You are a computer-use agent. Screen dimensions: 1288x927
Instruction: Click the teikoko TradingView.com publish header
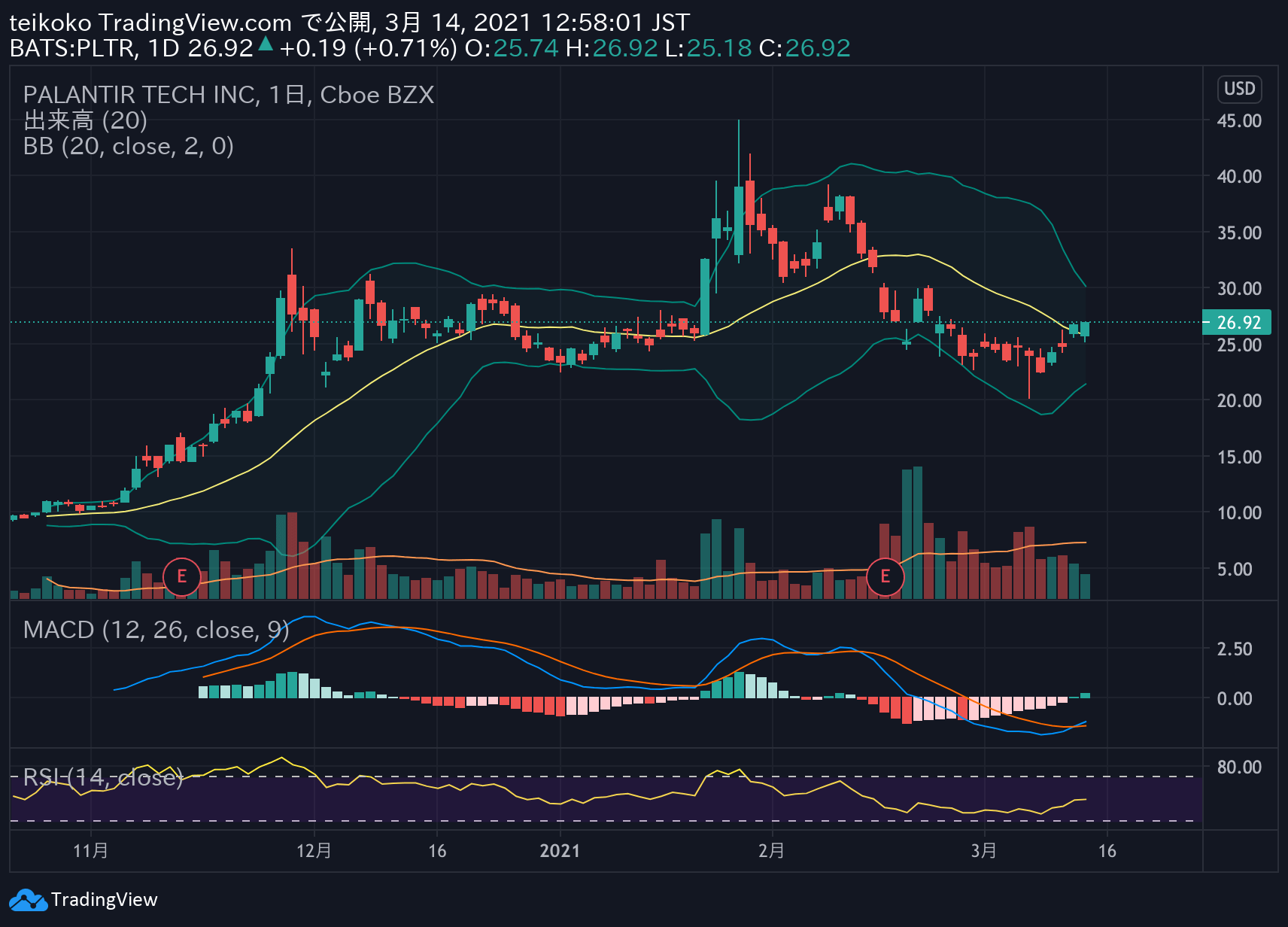350,23
